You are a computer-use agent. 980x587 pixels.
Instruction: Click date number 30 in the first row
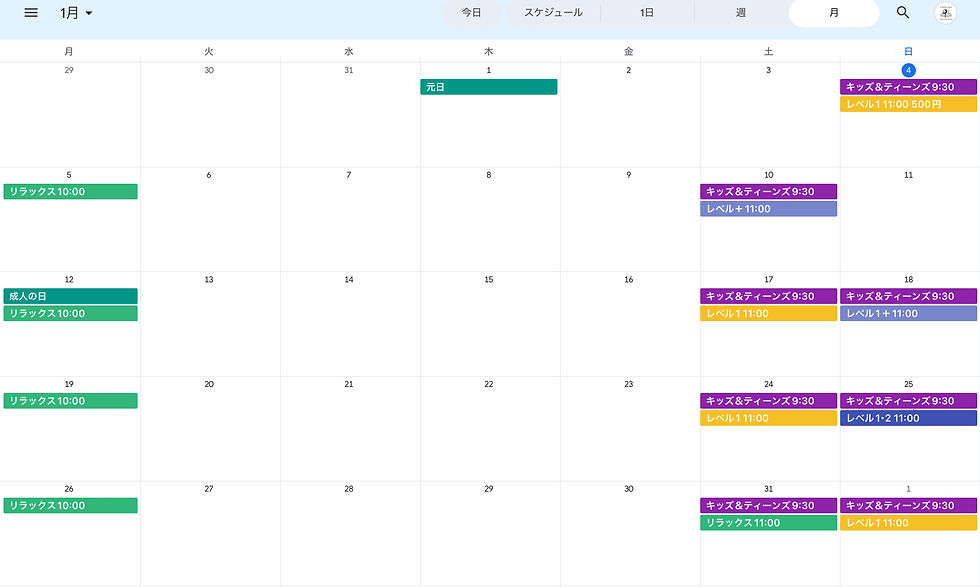click(x=209, y=70)
